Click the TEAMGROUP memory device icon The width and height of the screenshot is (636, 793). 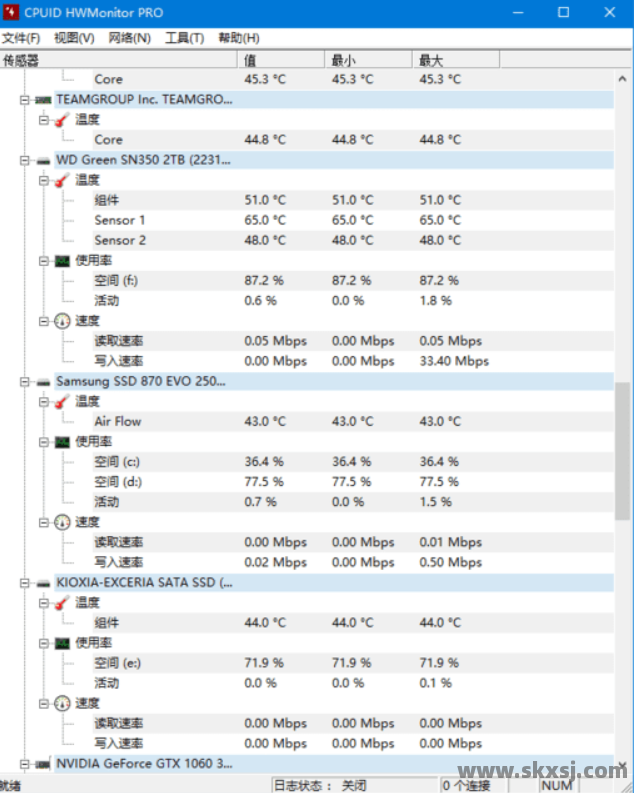[43, 100]
